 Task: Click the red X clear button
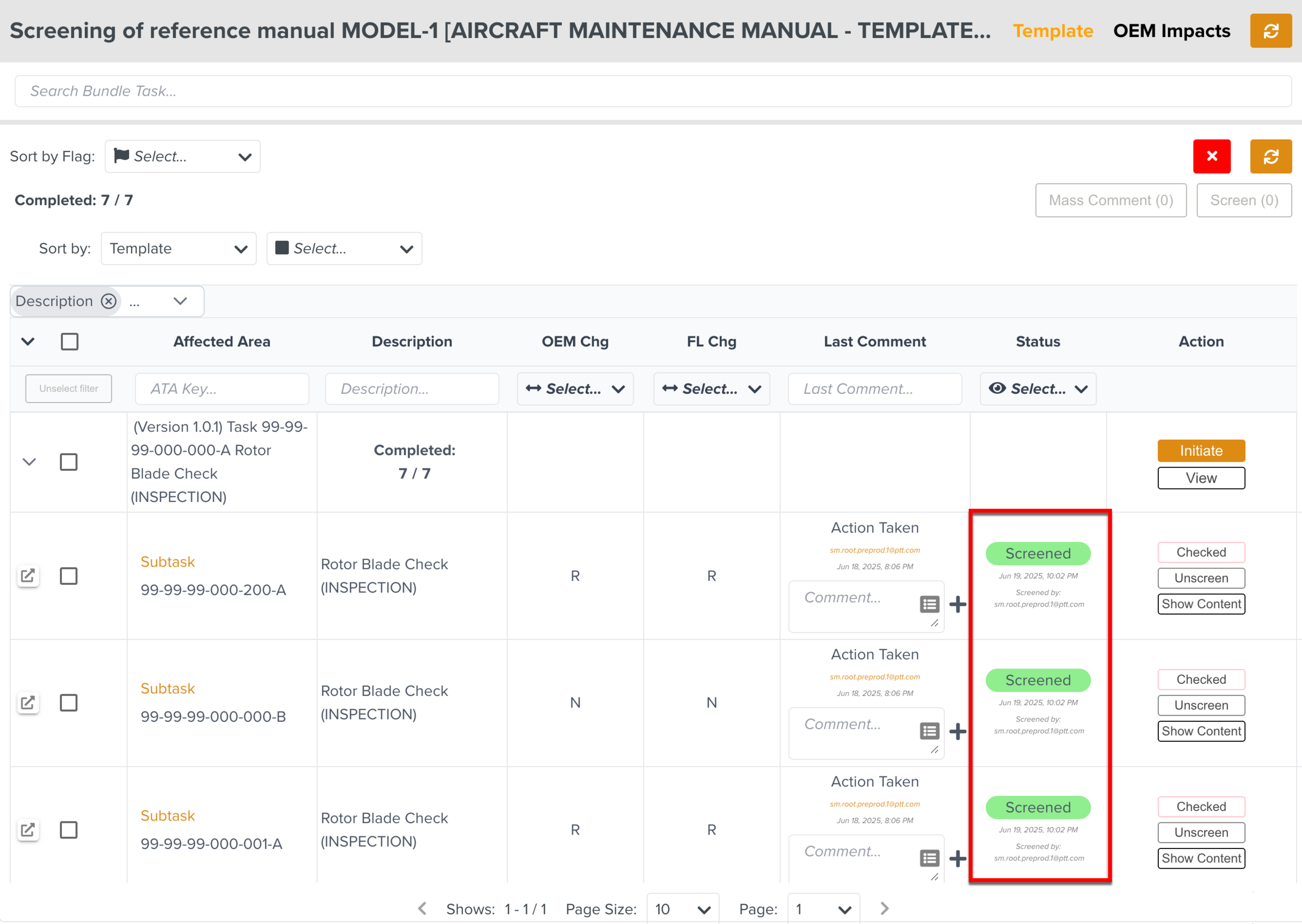coord(1211,156)
